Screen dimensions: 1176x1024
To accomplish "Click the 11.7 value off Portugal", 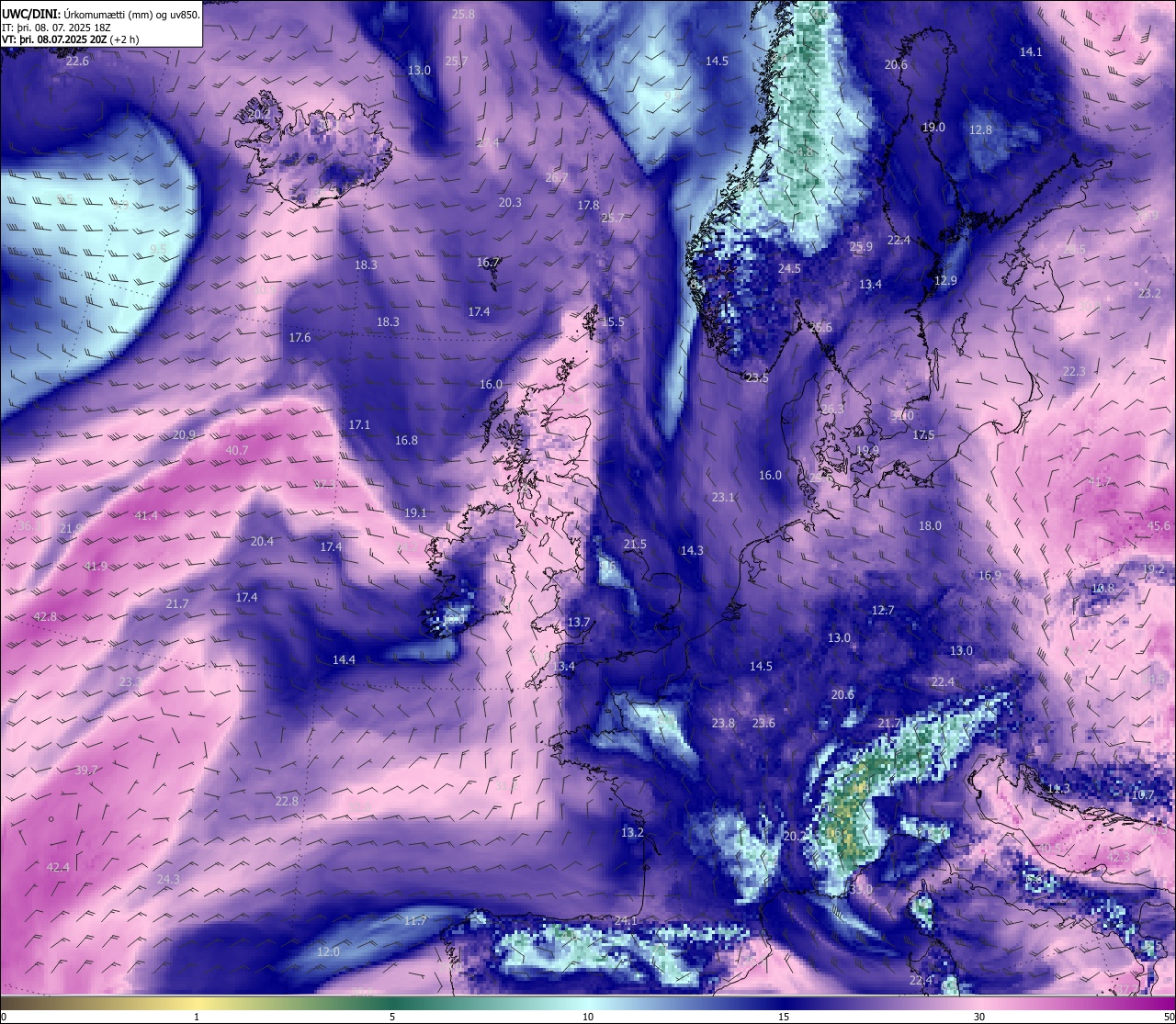I will tap(415, 921).
